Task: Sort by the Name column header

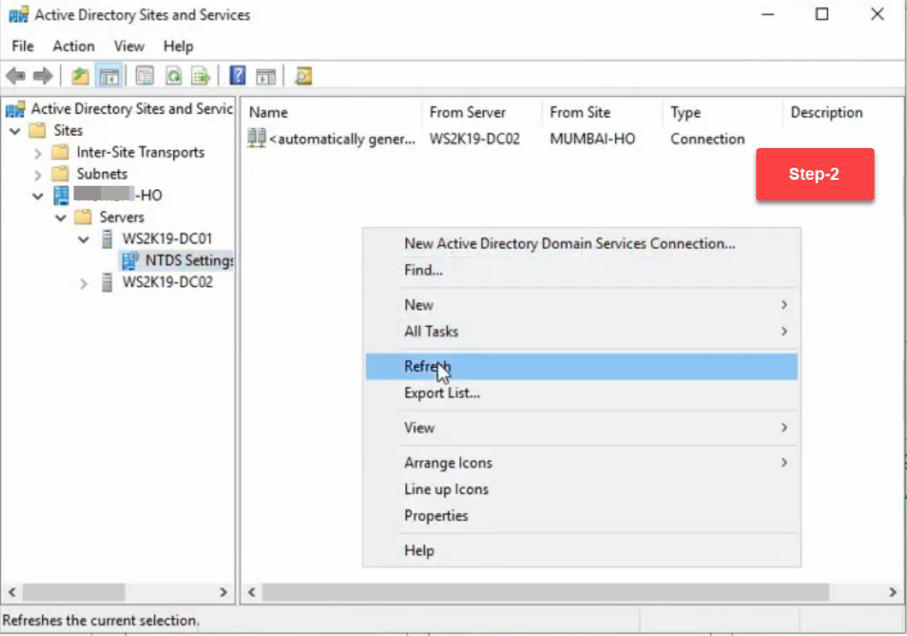Action: coord(332,112)
